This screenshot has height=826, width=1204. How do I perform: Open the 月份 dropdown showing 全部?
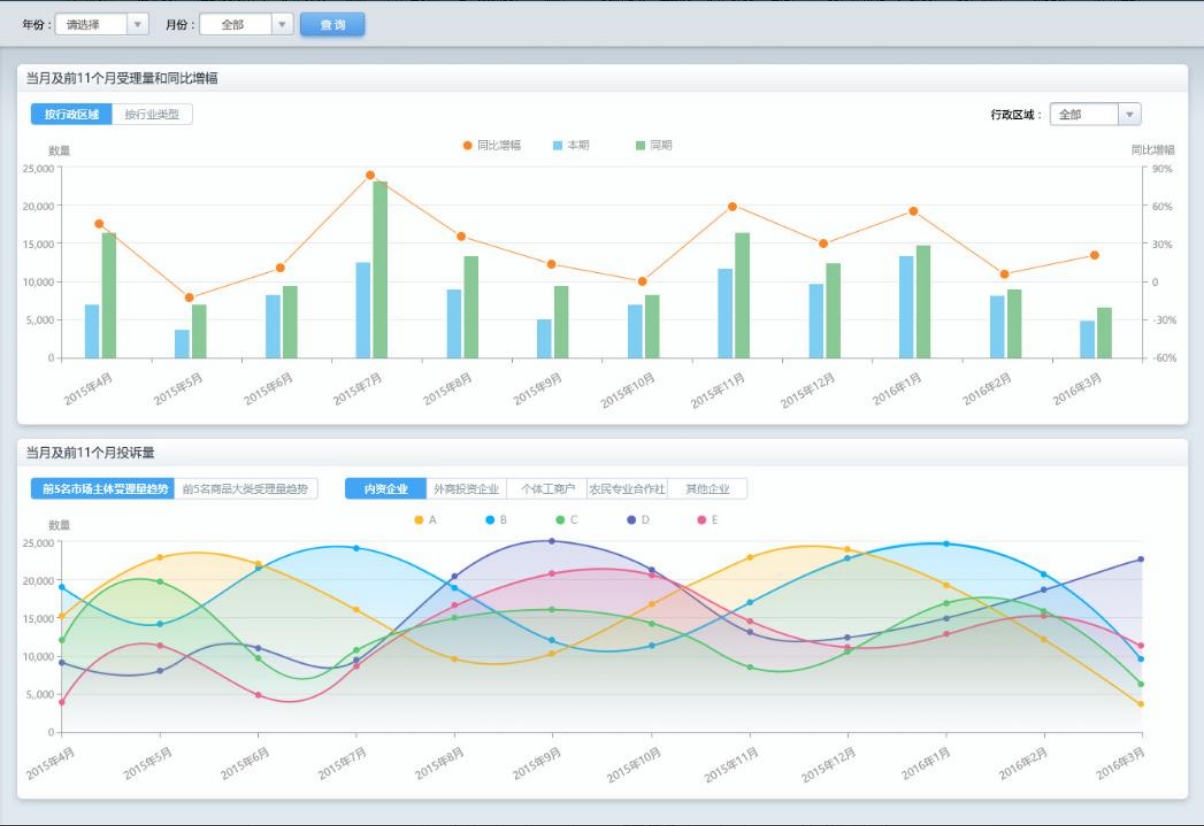(x=246, y=25)
